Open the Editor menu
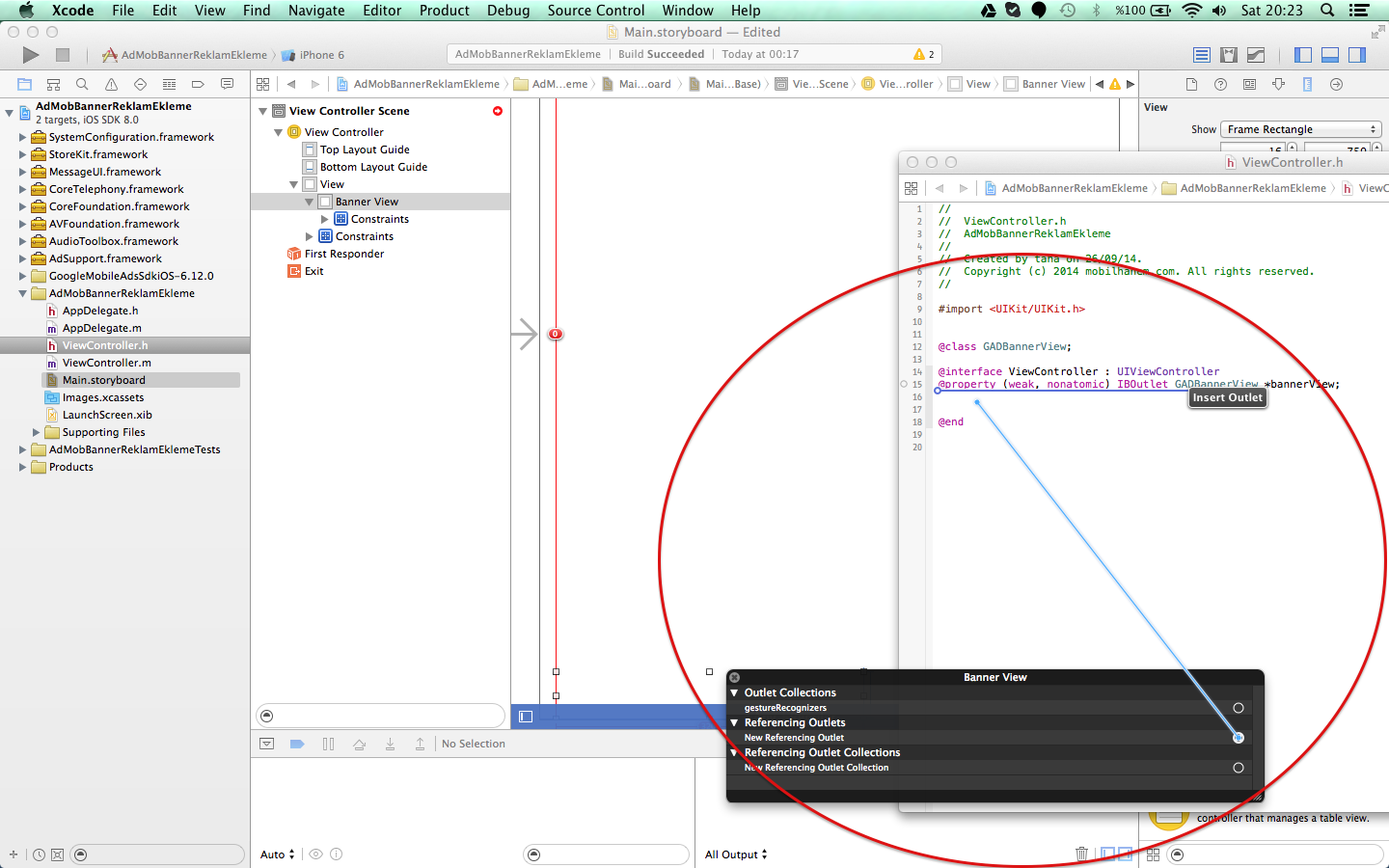The height and width of the screenshot is (868, 1389). [382, 11]
